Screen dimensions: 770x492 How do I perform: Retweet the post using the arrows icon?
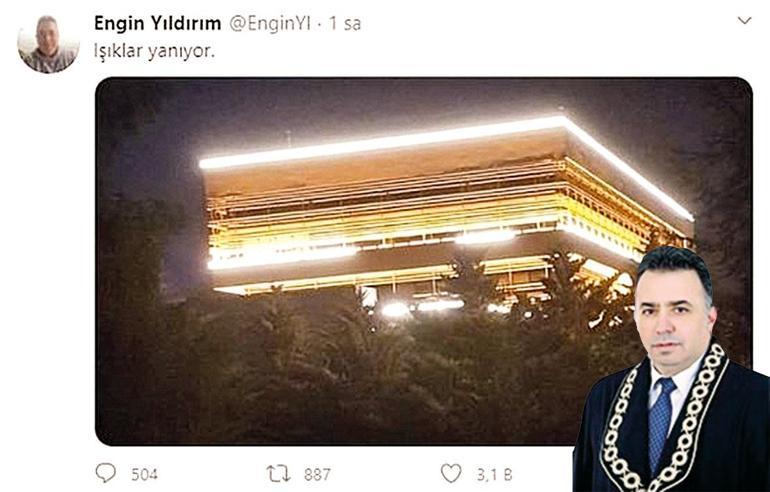click(278, 474)
